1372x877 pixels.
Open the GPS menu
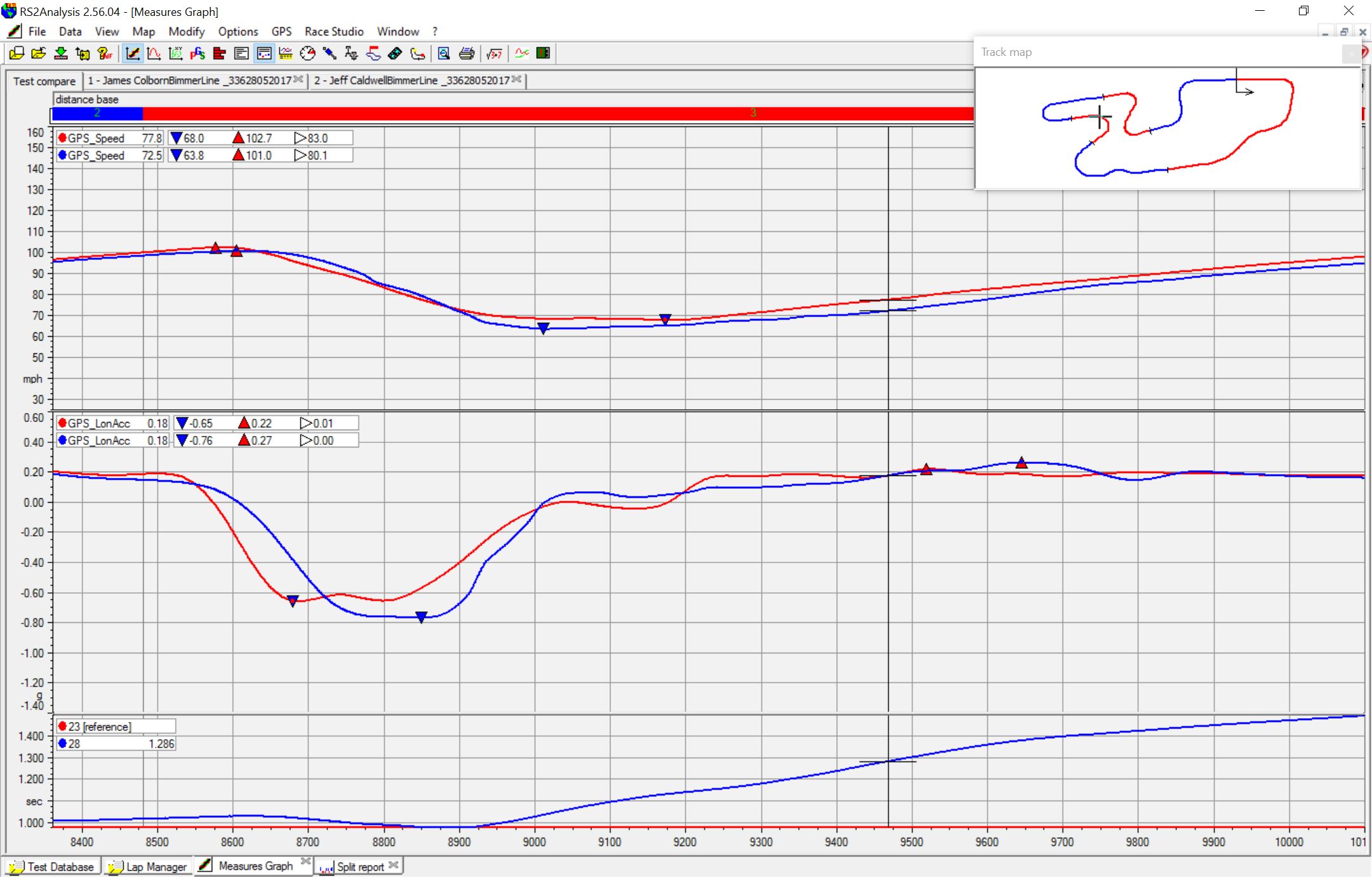click(281, 31)
